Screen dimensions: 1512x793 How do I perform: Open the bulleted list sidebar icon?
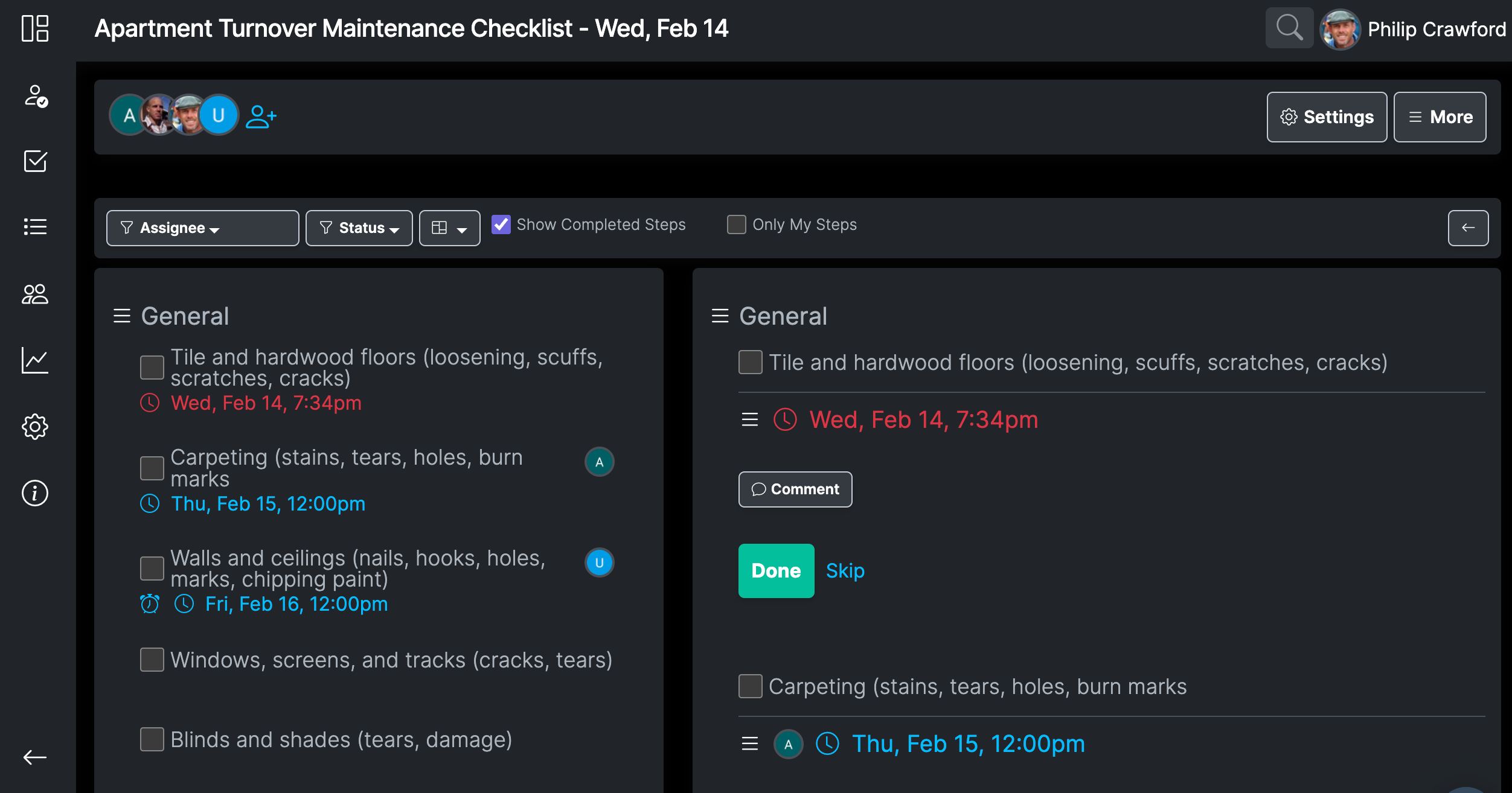(35, 227)
